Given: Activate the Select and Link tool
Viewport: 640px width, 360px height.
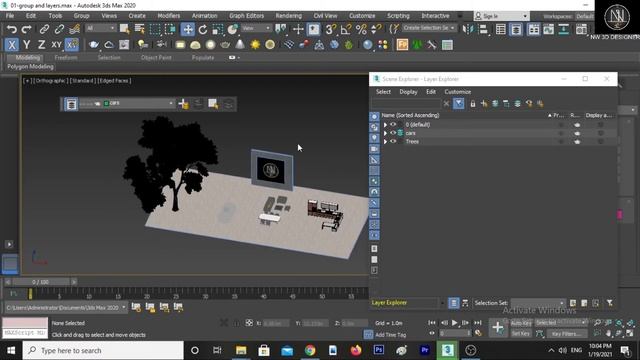Looking at the screenshot, I should 44,29.
